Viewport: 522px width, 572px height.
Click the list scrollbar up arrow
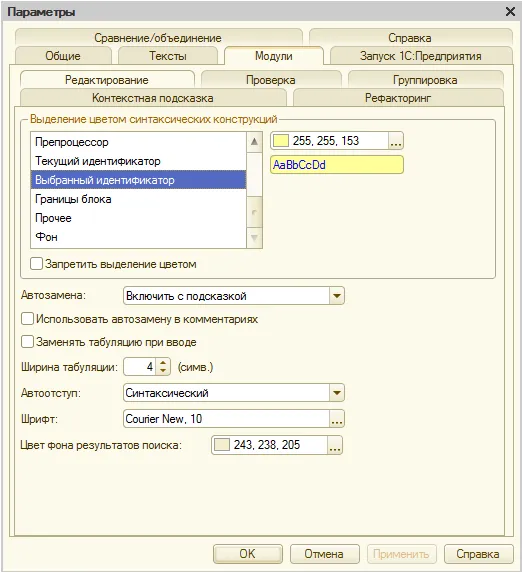tap(255, 142)
